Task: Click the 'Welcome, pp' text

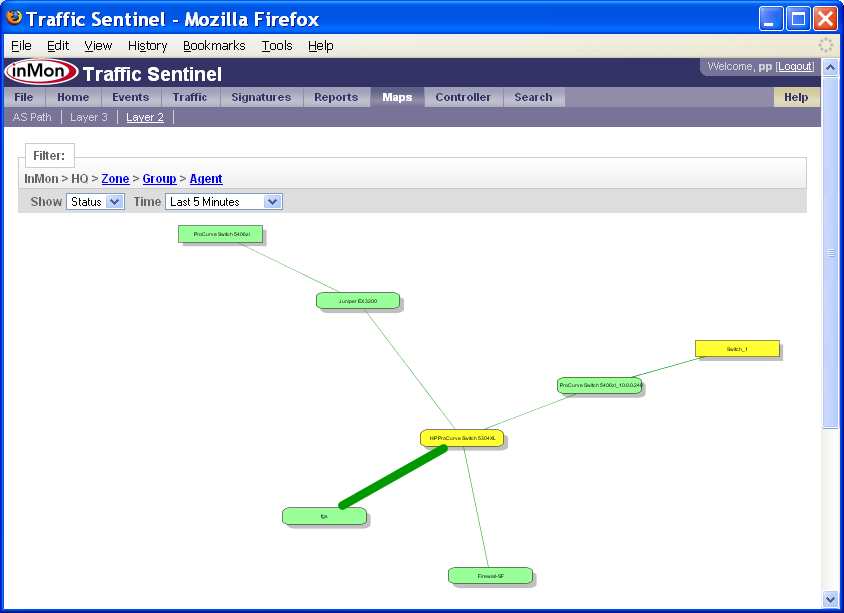Action: point(740,66)
